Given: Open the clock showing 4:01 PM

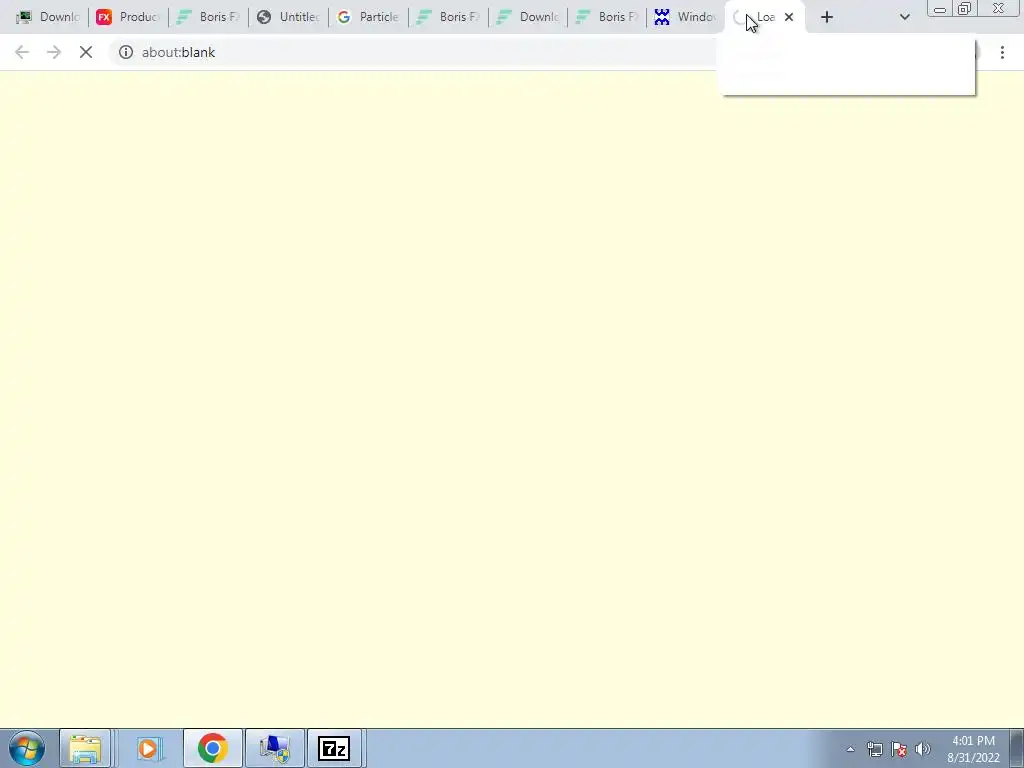Looking at the screenshot, I should (973, 748).
